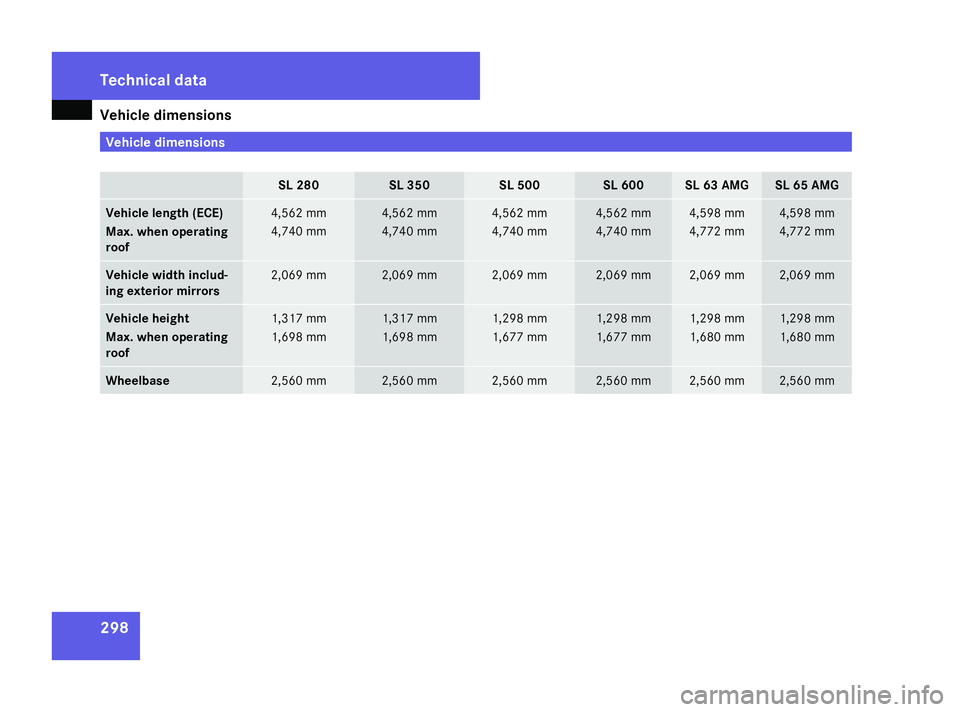Click SL 500 wheelbase '2,560 mm'

coord(519,381)
